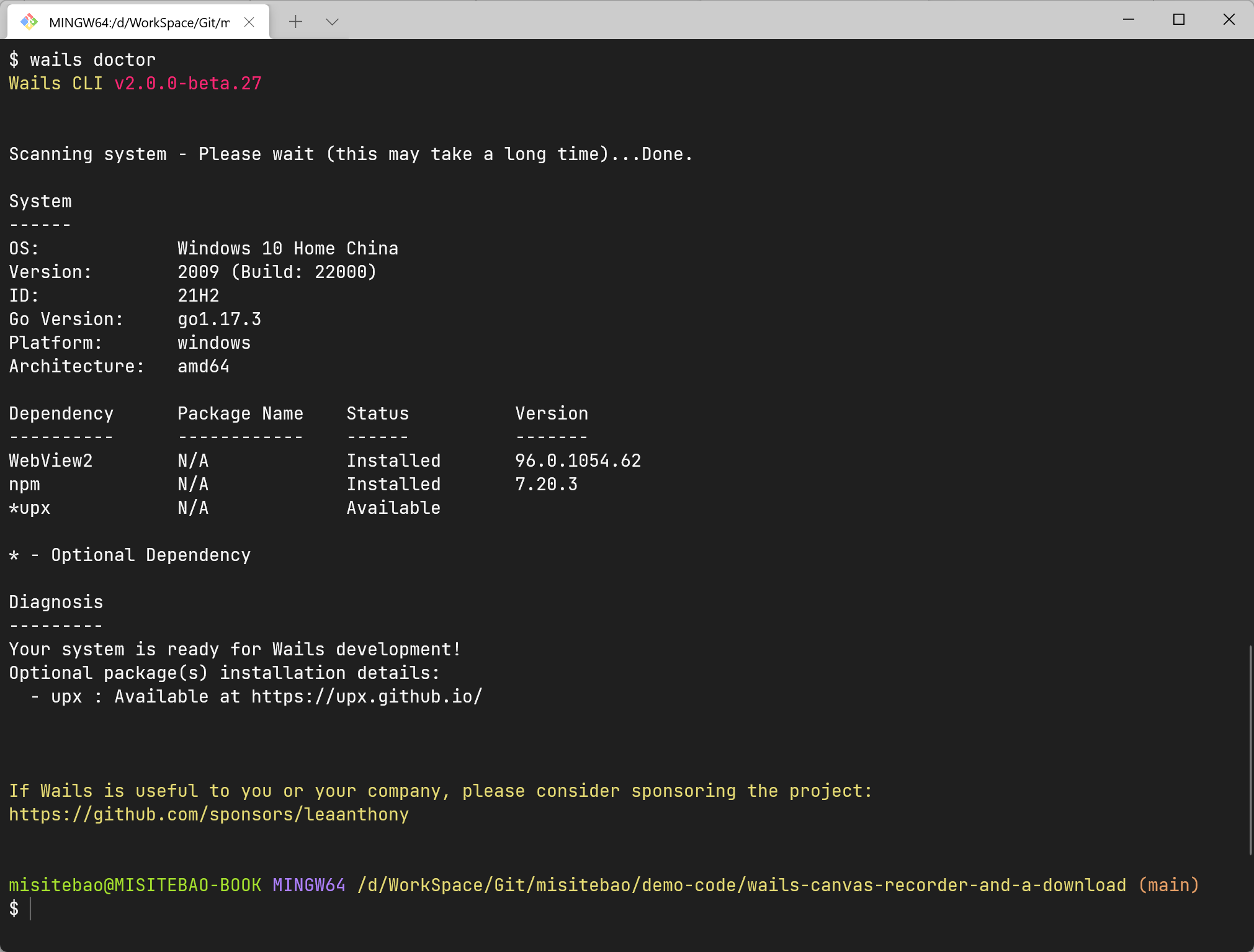
Task: Click the upx.github.io link
Action: pyautogui.click(x=366, y=696)
